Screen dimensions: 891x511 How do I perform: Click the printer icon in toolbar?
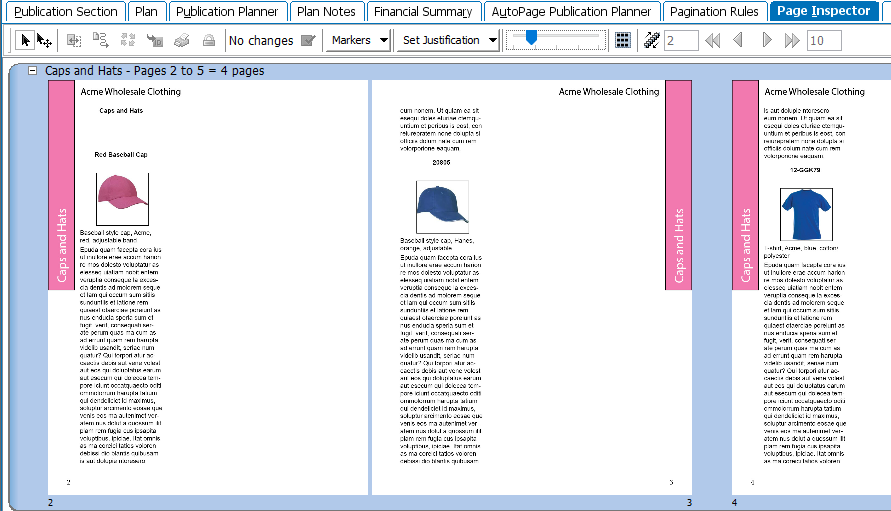tap(182, 41)
